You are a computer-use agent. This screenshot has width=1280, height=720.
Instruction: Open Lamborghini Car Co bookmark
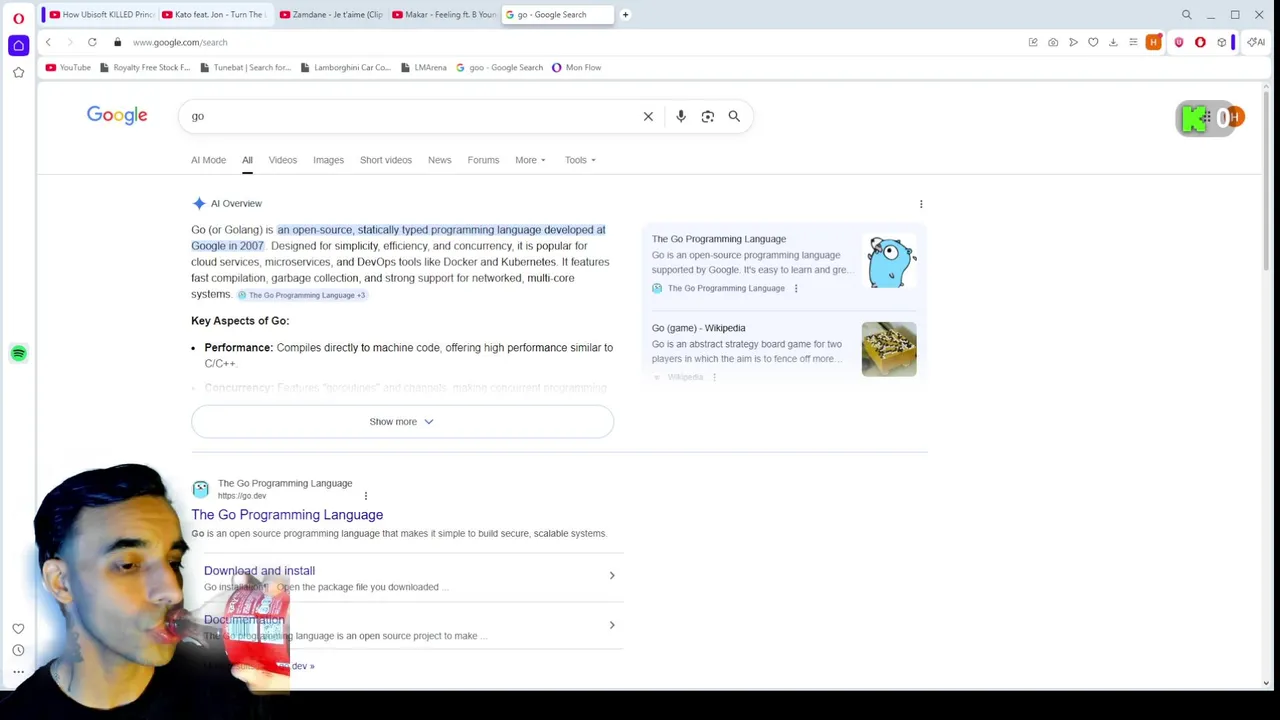(x=346, y=67)
